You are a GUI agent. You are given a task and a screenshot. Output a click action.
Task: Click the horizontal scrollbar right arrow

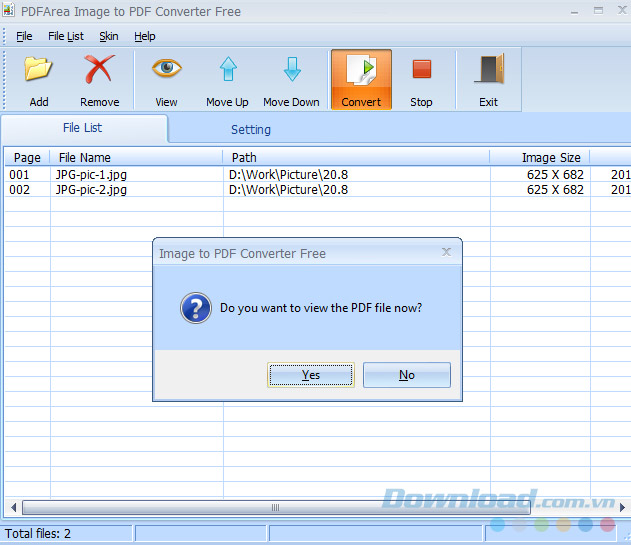pos(622,508)
